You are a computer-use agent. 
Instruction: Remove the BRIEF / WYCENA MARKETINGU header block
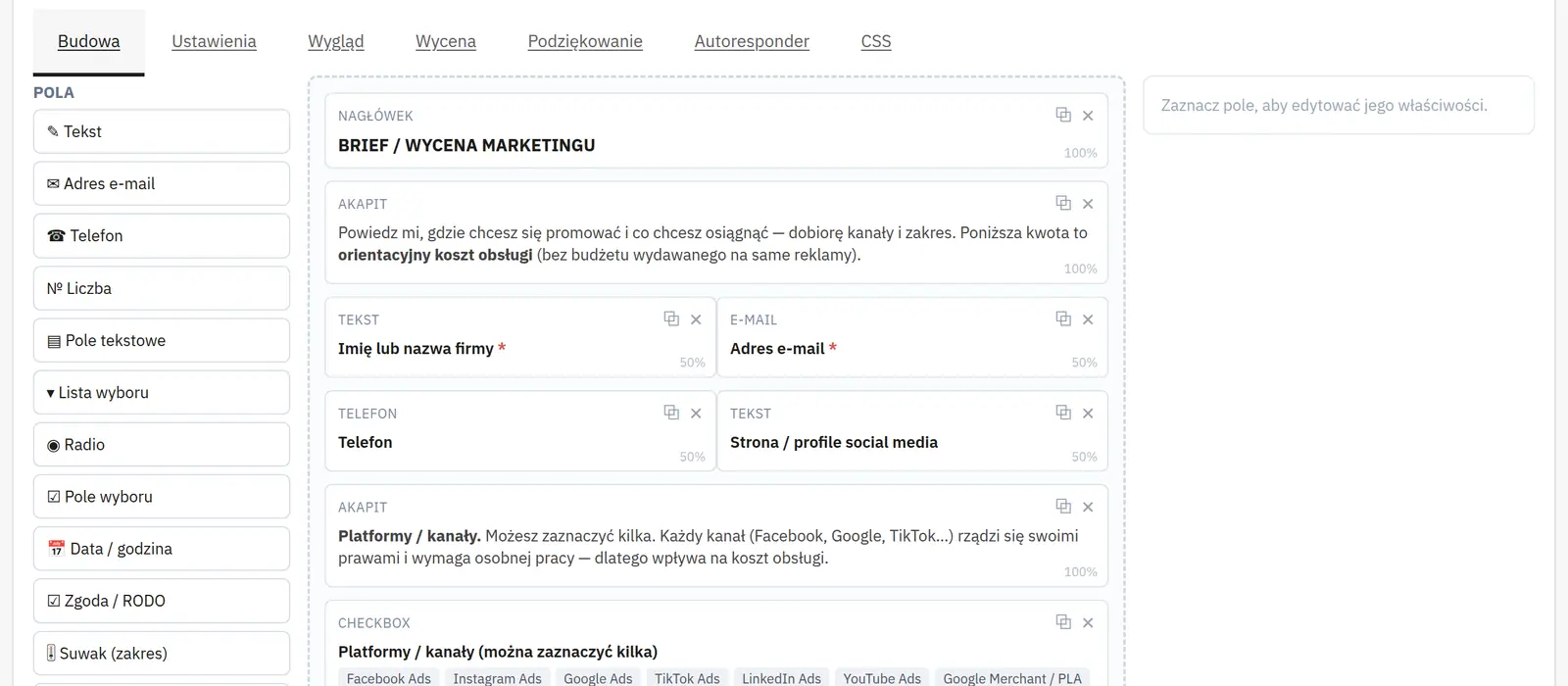click(x=1088, y=116)
